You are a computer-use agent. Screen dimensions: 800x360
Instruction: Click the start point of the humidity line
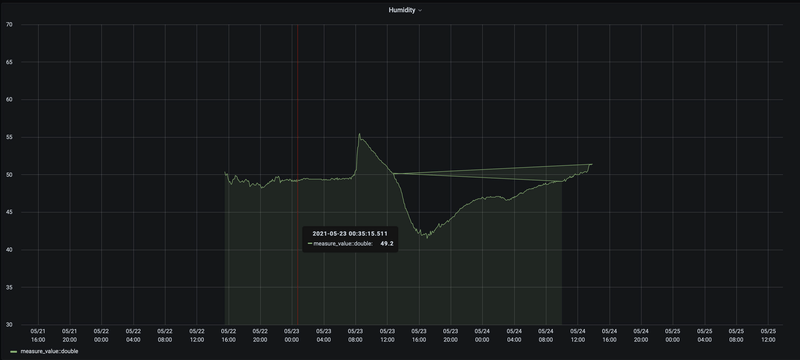click(225, 172)
